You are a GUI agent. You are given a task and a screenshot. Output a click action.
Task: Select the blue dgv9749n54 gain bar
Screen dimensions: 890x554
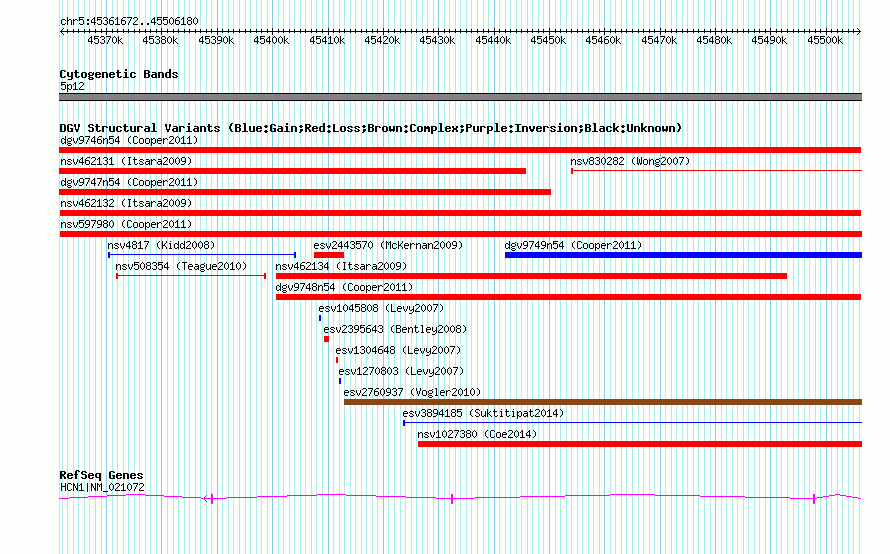pos(683,255)
